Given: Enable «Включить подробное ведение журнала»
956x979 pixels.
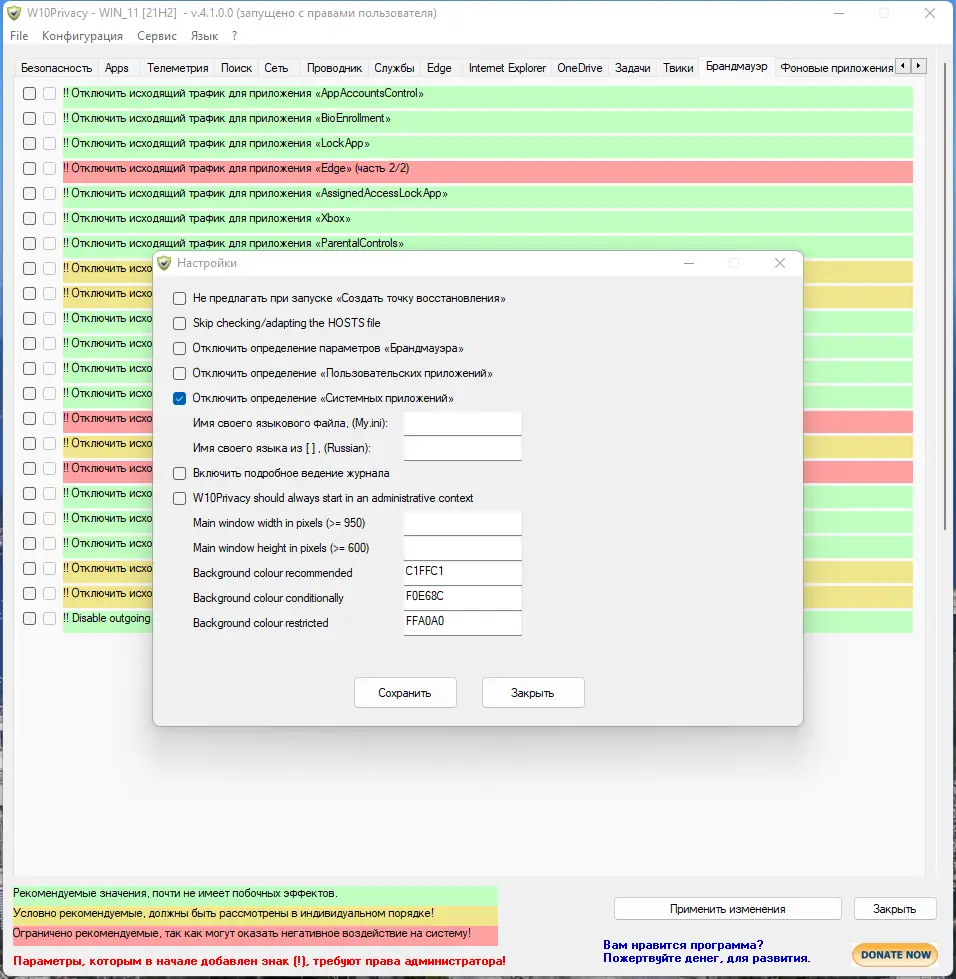Looking at the screenshot, I should (180, 473).
